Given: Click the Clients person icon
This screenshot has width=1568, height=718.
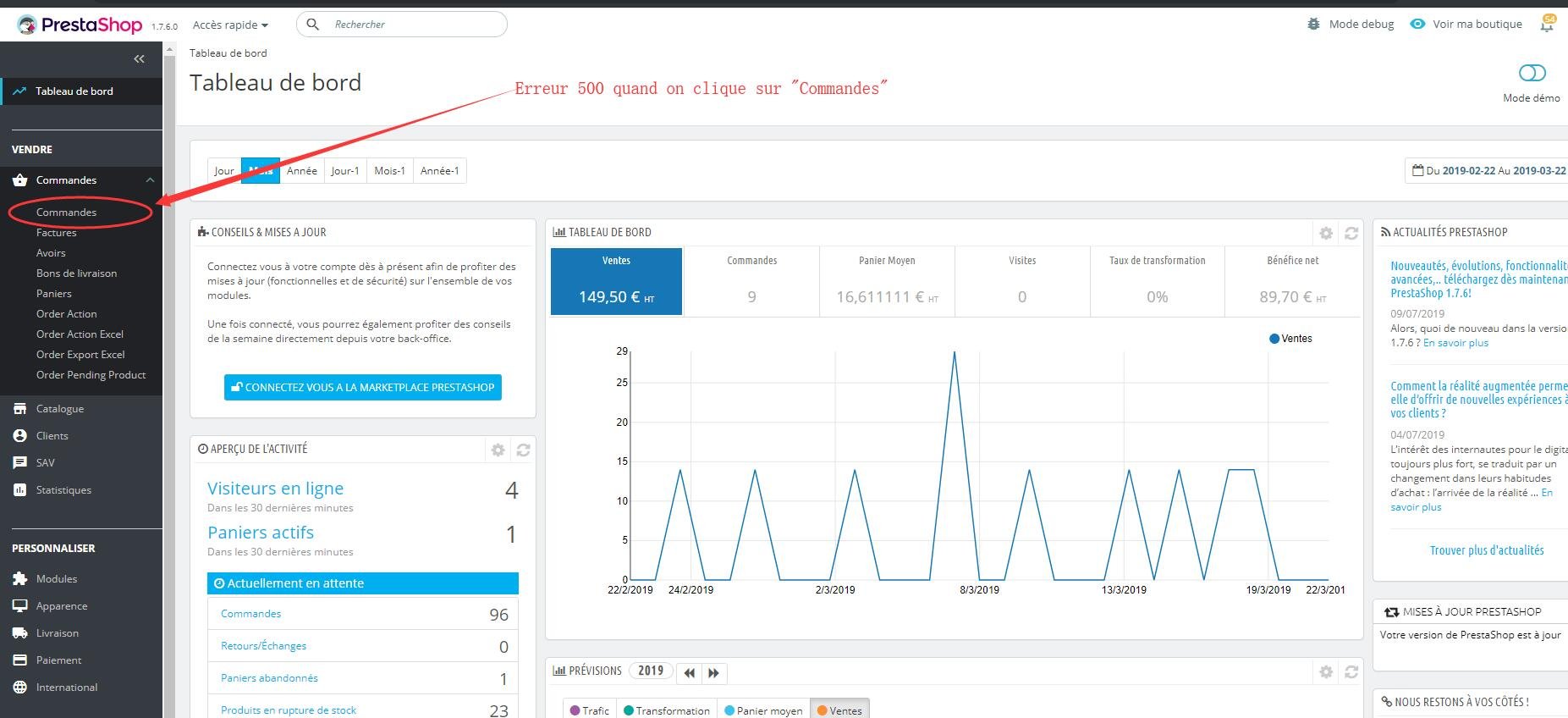Looking at the screenshot, I should (20, 435).
